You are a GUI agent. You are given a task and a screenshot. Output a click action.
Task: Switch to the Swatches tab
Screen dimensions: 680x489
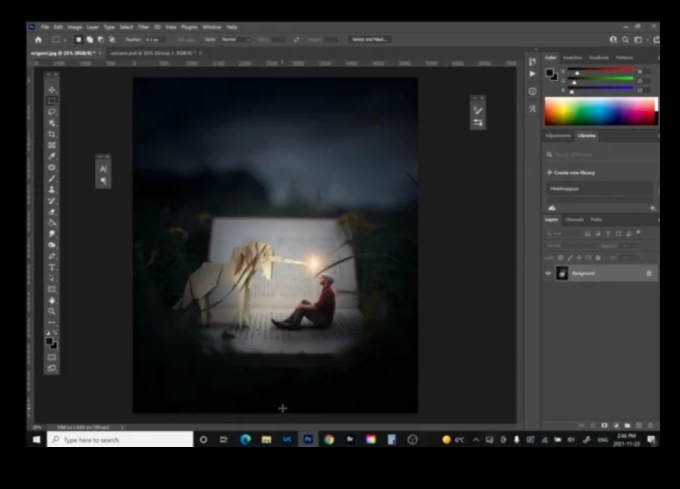(573, 58)
